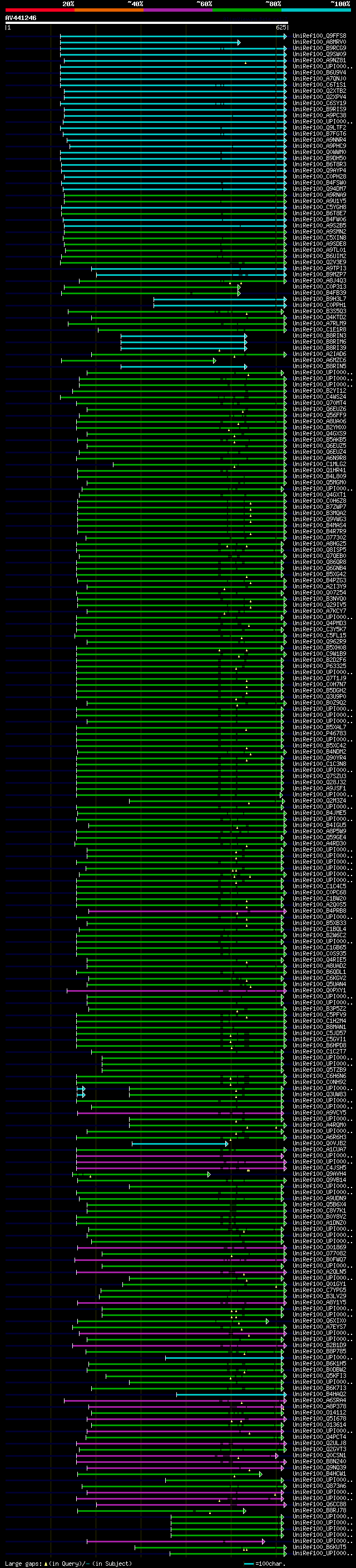Click the UniRef100_B8RI39 entry
Screen dimensions: 356x1568
[x=319, y=348]
